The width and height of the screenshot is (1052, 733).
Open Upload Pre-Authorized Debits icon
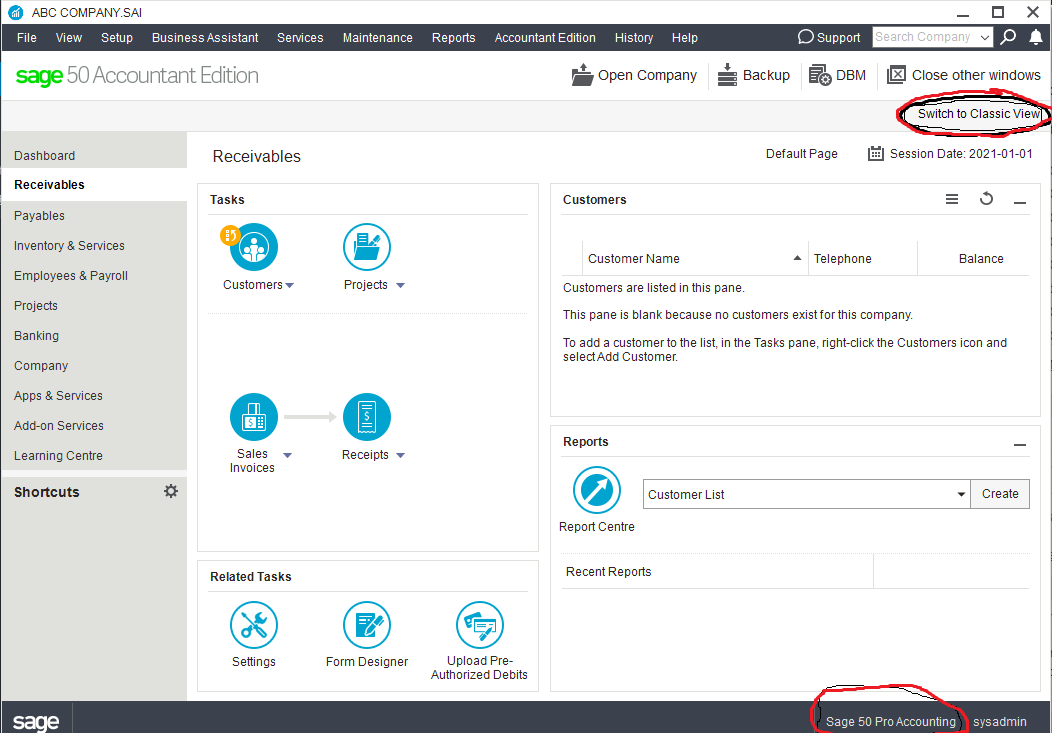pos(479,625)
